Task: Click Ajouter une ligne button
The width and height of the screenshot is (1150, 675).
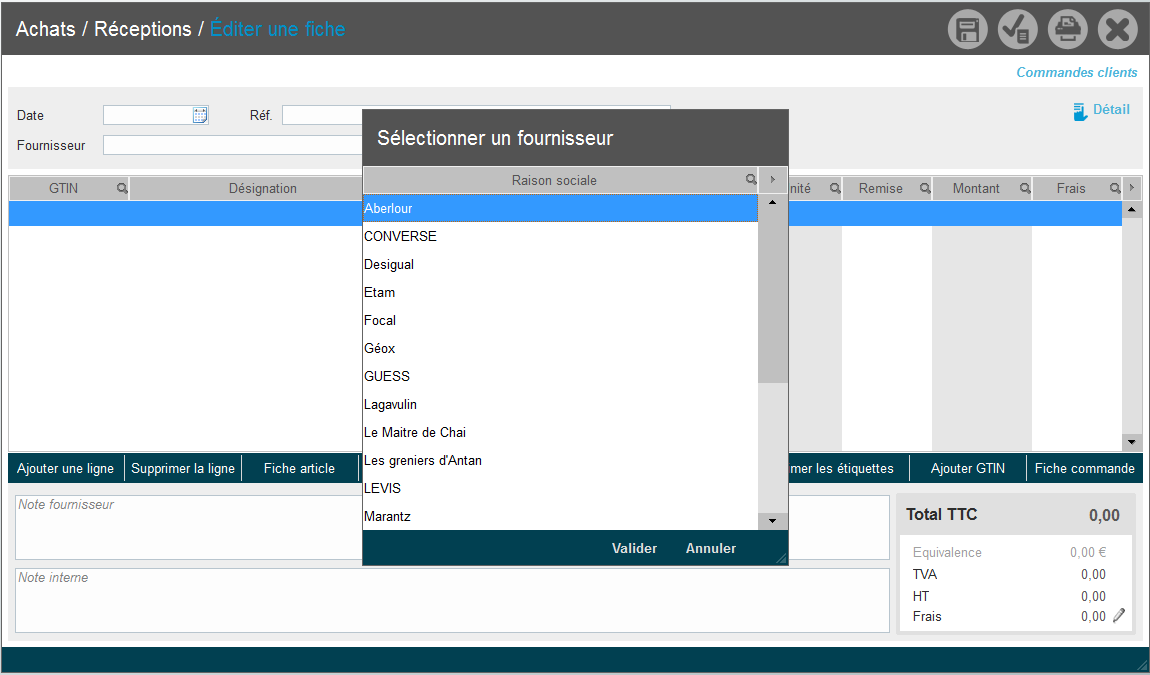Action: click(x=65, y=468)
